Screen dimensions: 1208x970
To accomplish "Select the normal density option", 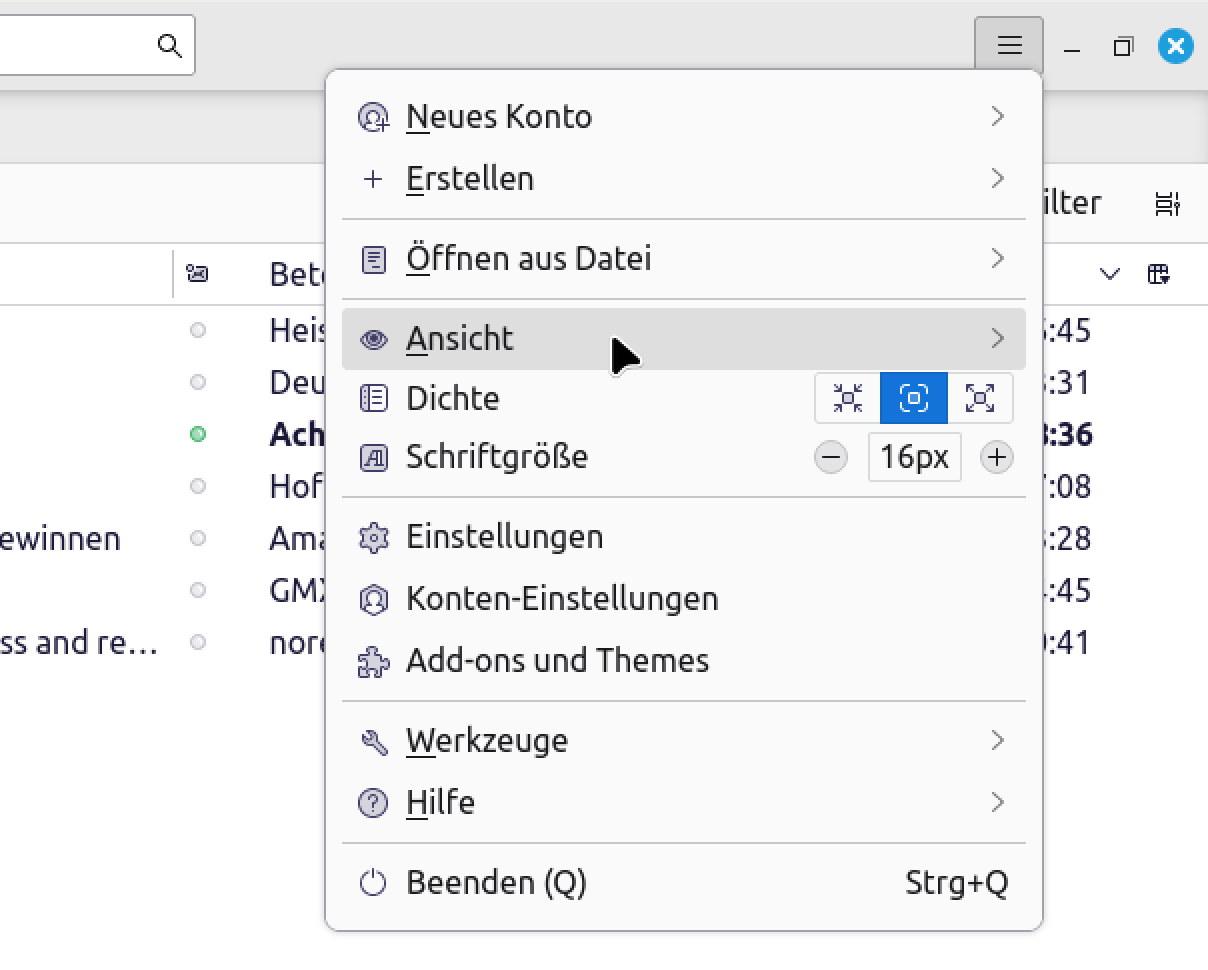I will [x=914, y=398].
